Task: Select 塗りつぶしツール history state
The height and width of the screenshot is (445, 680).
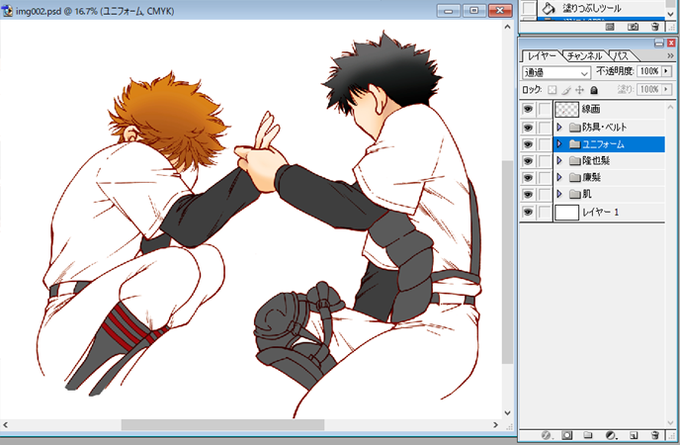Action: 601,8
